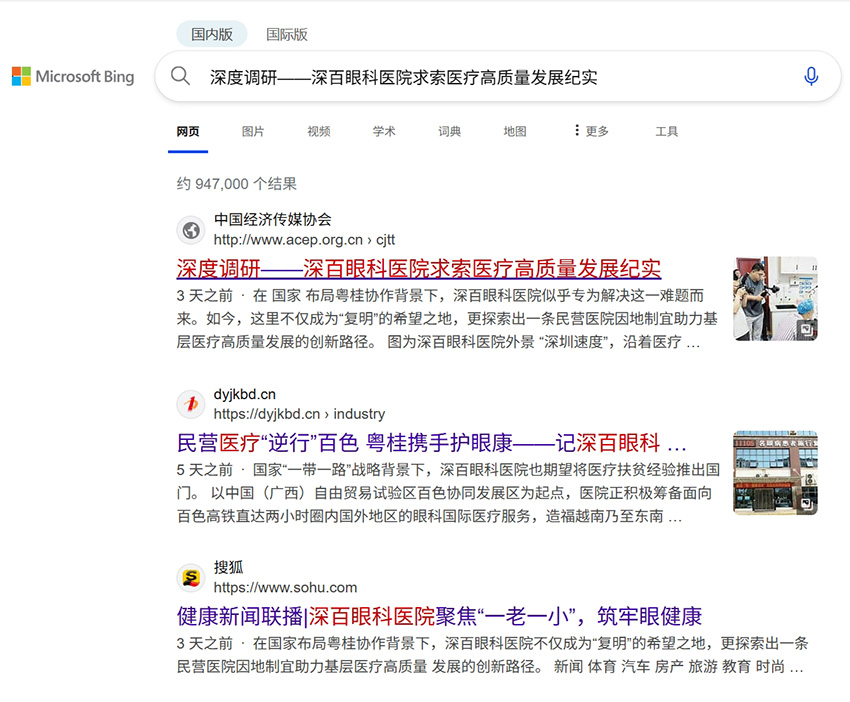Switch to the 图片 tab
Image resolution: width=850 pixels, height=702 pixels.
[253, 130]
